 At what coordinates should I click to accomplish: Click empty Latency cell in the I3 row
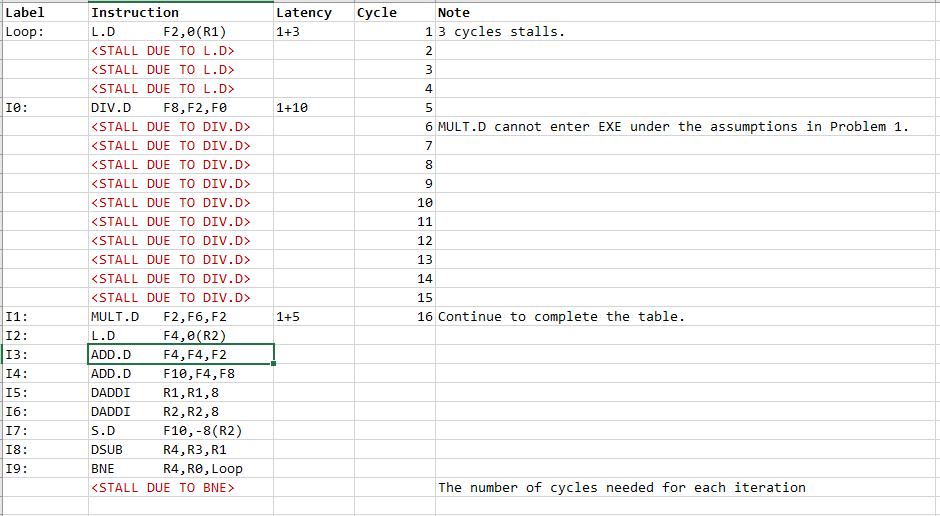click(x=314, y=355)
